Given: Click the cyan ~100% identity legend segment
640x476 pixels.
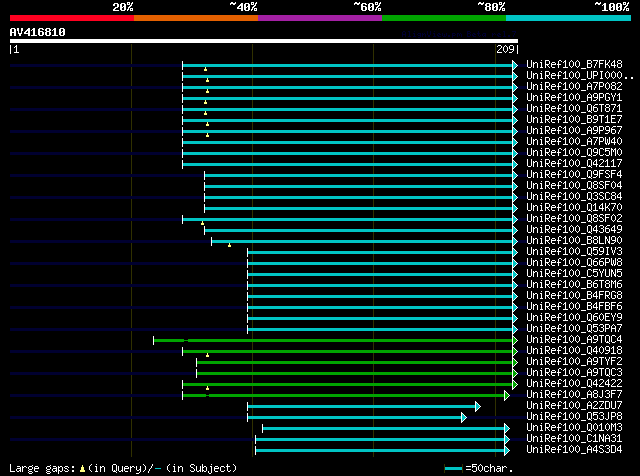Looking at the screenshot, I should coord(569,18).
